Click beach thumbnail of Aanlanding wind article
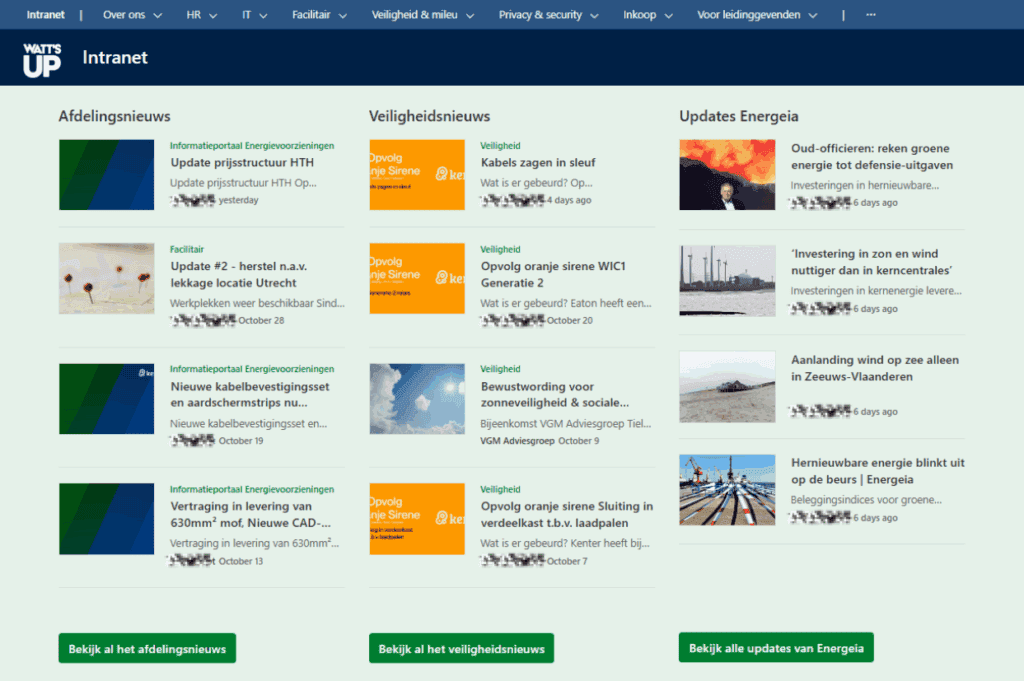 coord(727,387)
